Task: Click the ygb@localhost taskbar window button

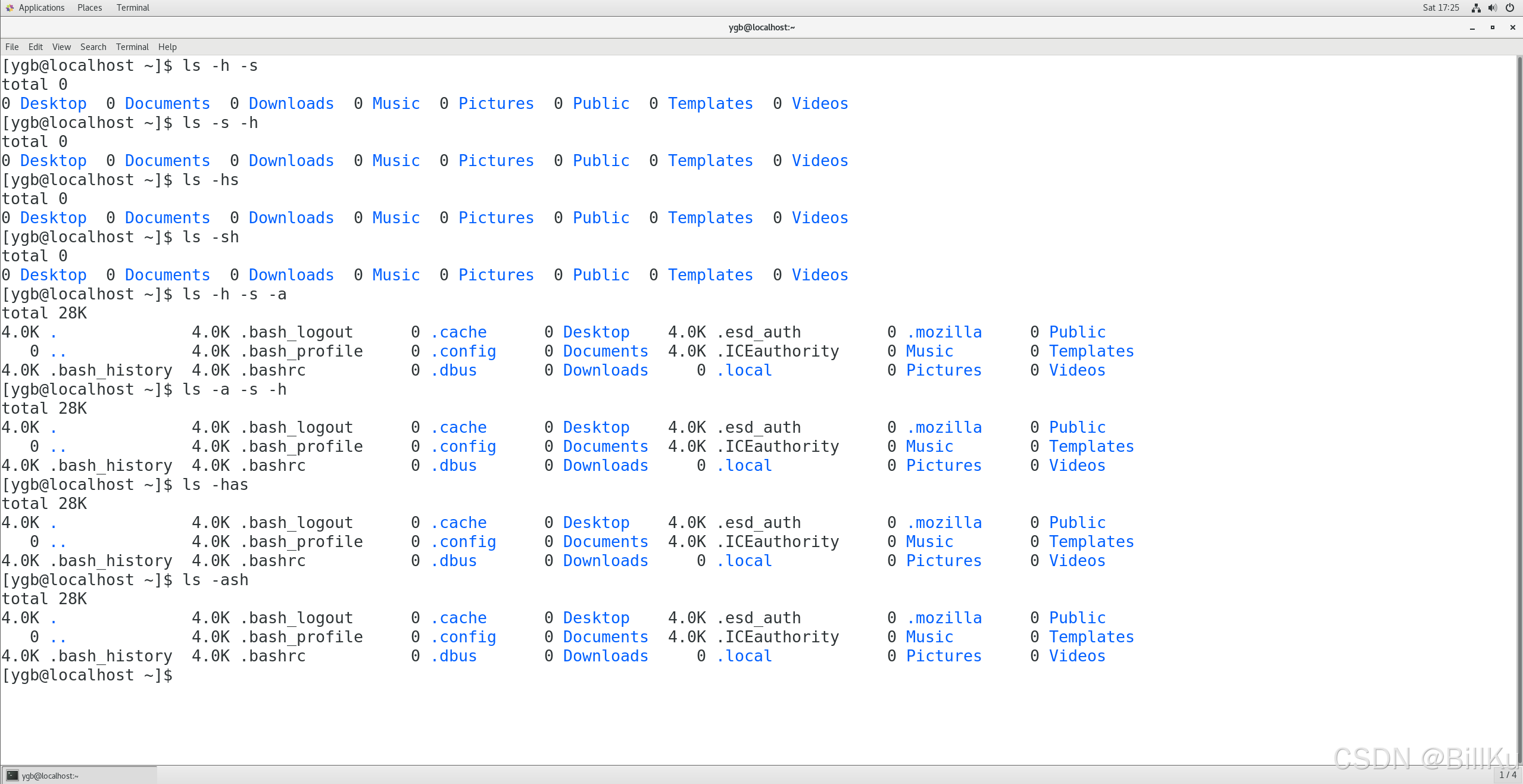Action: pyautogui.click(x=80, y=775)
